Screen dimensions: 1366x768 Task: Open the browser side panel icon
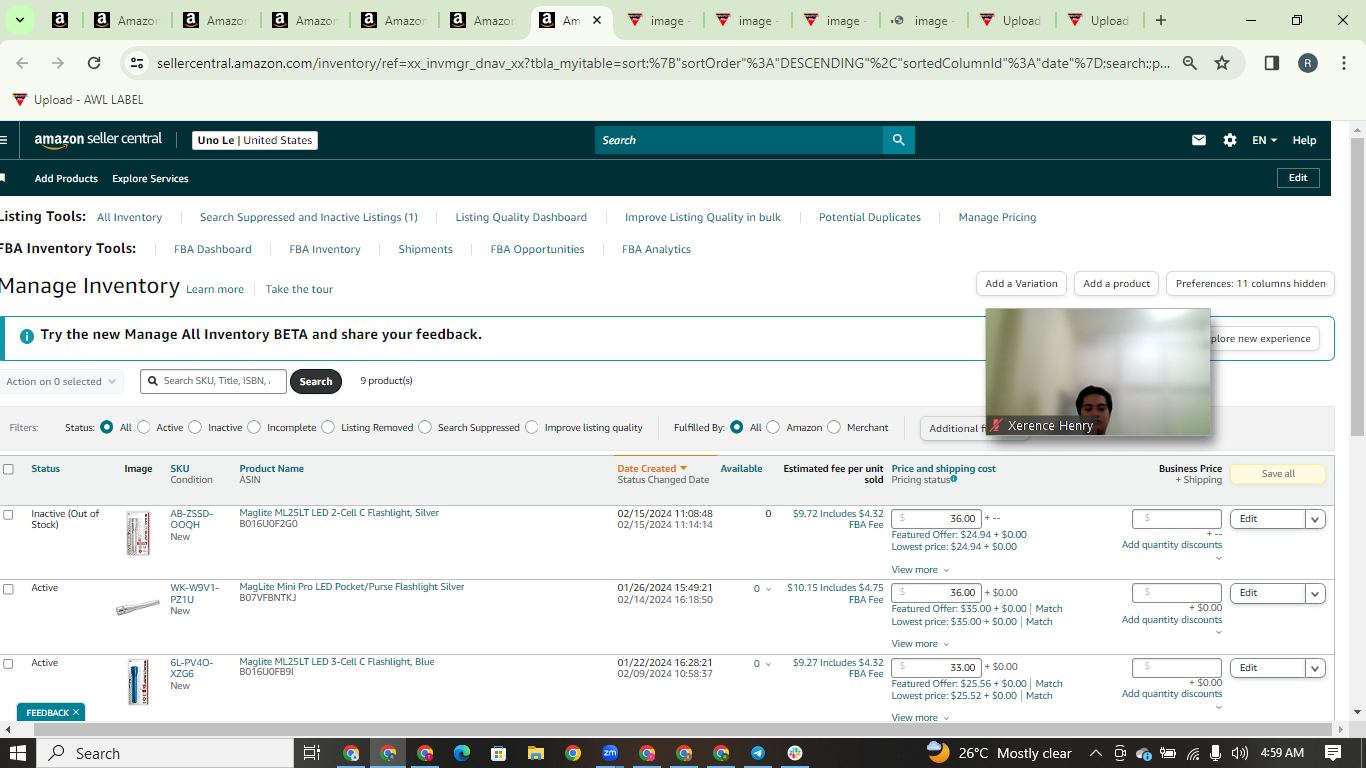1272,63
